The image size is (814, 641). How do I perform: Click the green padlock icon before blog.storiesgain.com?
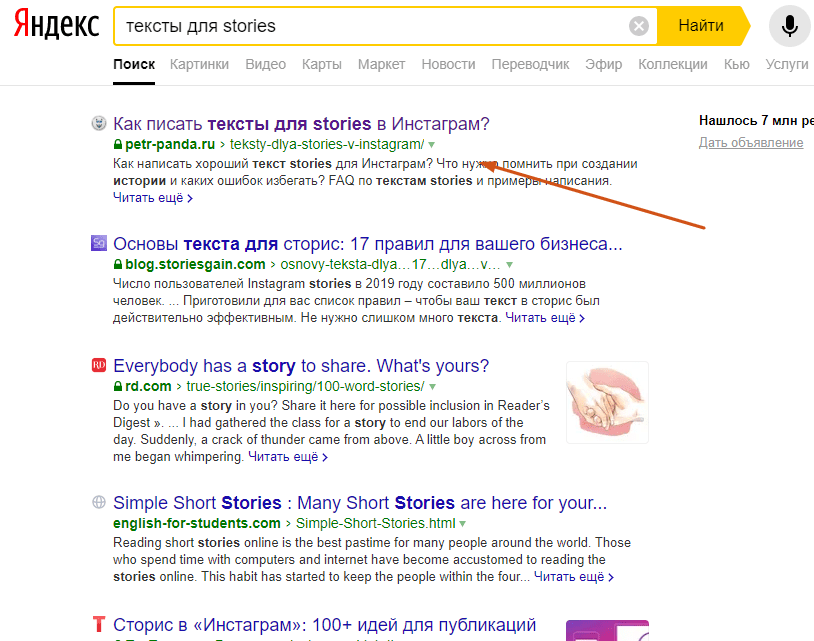pos(118,264)
